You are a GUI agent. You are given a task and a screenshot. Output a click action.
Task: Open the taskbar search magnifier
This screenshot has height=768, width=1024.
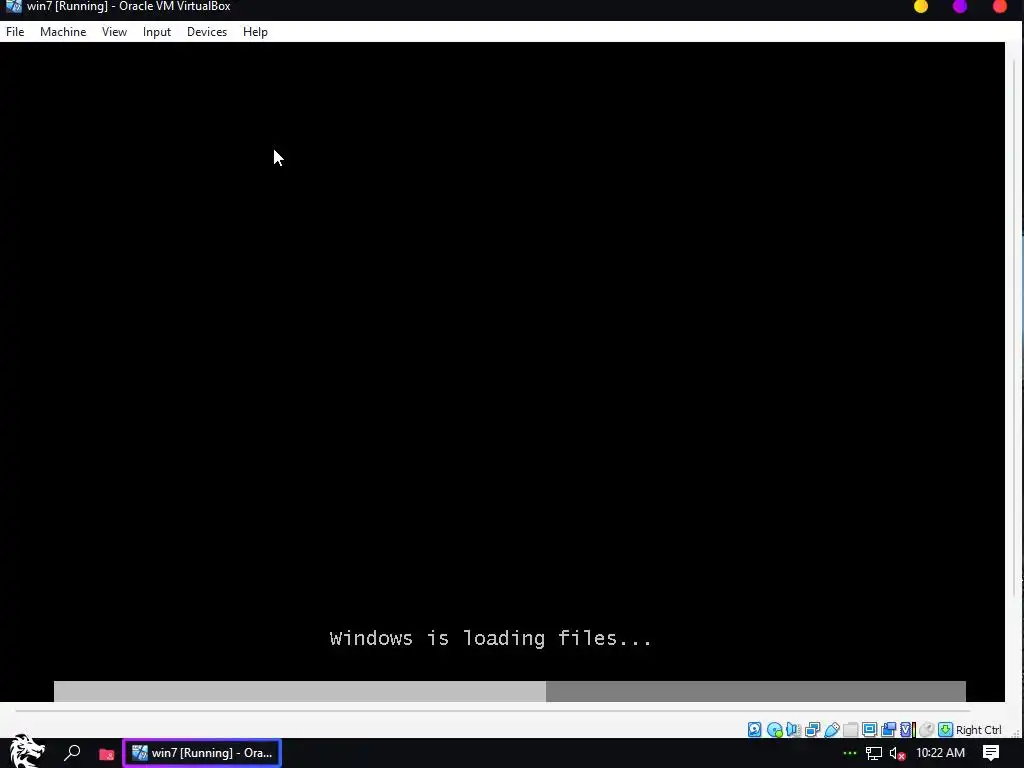[72, 753]
